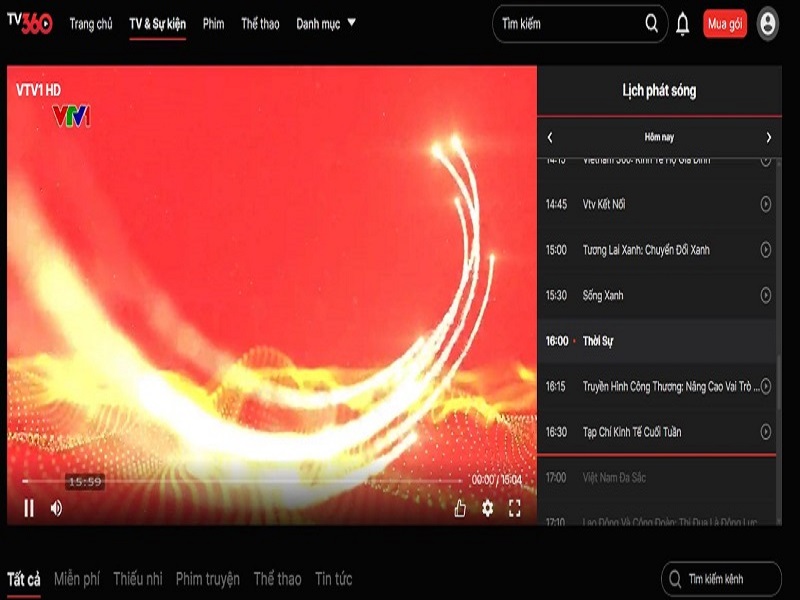Open the user profile avatar

767,24
